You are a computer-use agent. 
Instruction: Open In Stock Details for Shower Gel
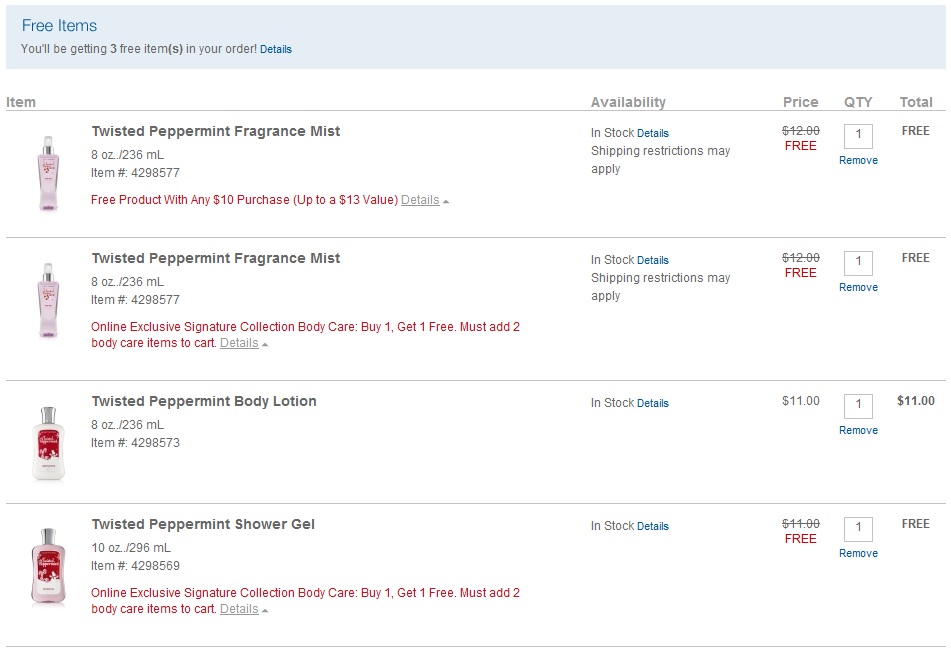coord(653,527)
